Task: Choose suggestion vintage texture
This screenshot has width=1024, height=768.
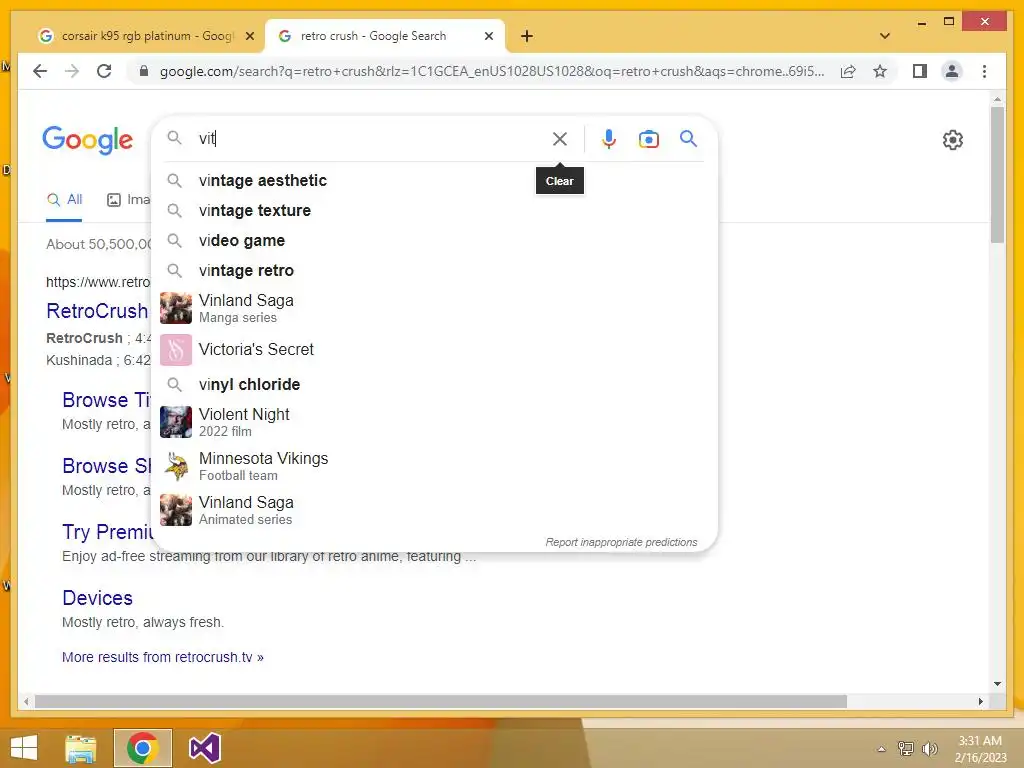Action: pyautogui.click(x=435, y=210)
